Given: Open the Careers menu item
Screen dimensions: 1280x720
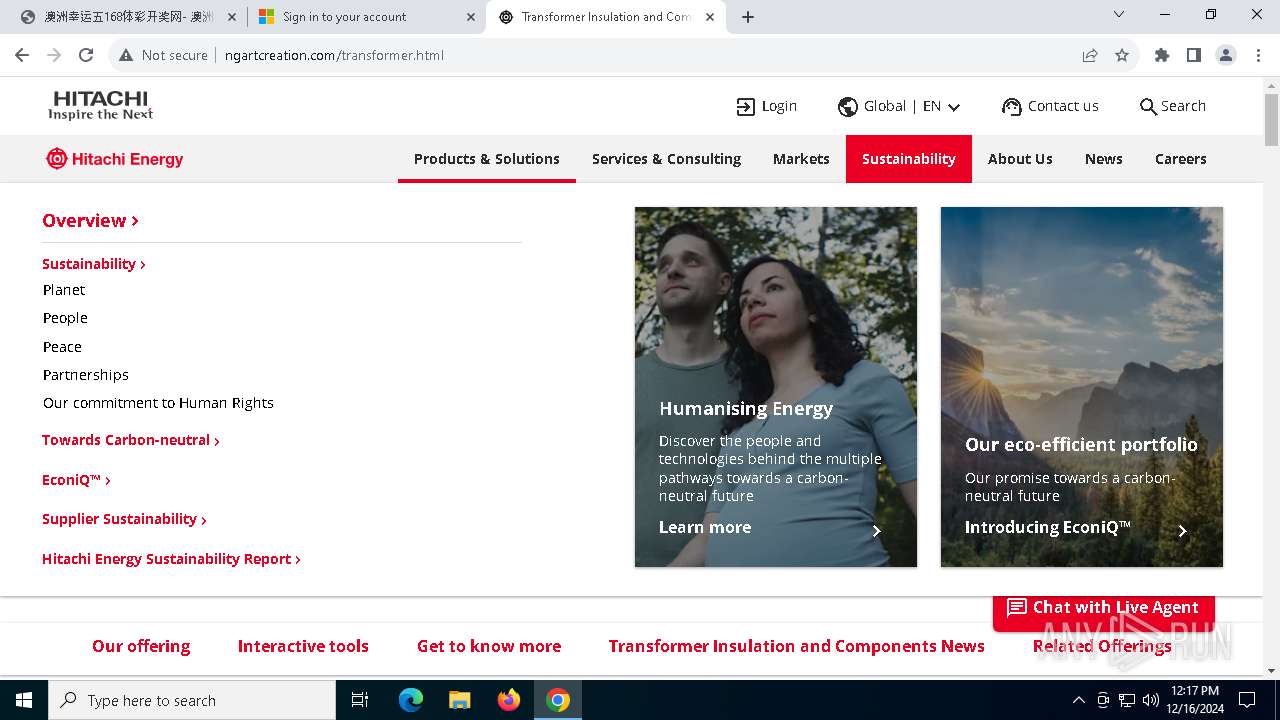Looking at the screenshot, I should coord(1181,159).
